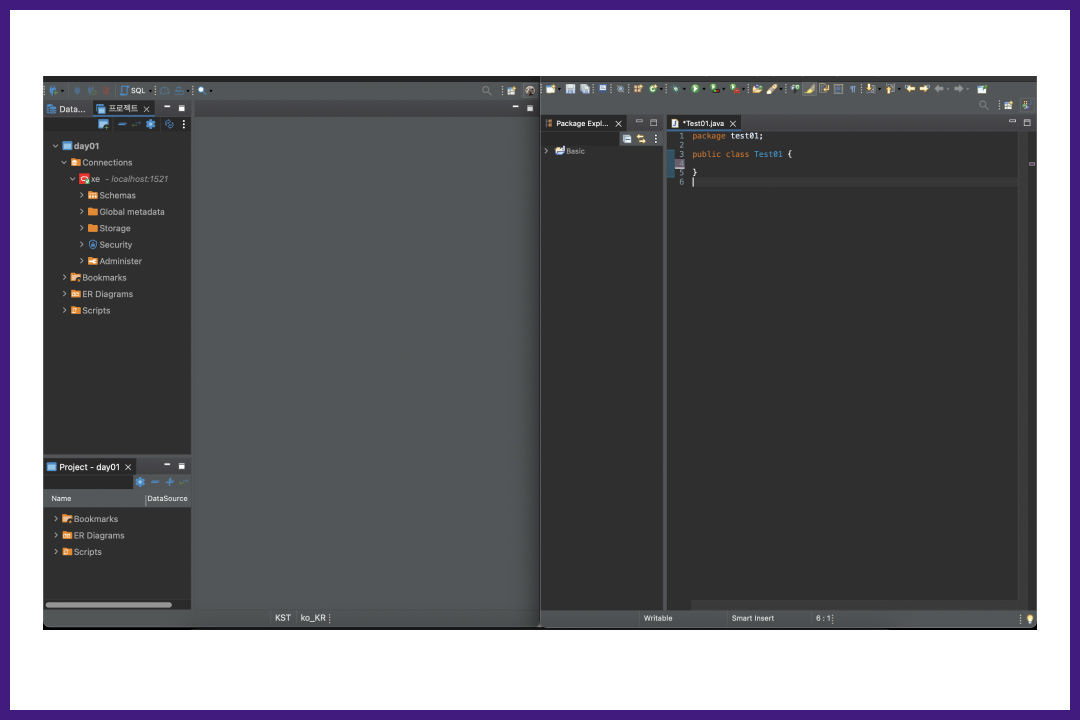Click the settings gear in 프로젝트 panel toolbar
Screen dimensions: 1080x720
click(x=151, y=124)
